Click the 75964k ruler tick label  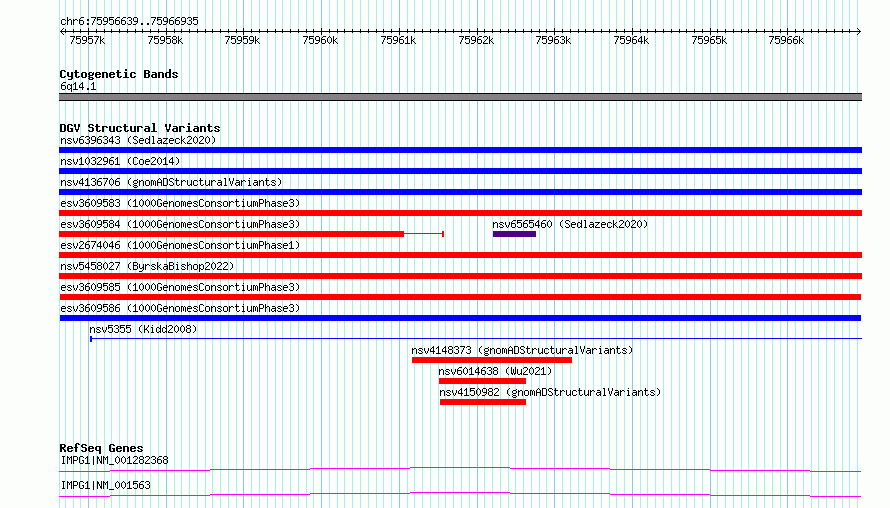click(x=631, y=40)
